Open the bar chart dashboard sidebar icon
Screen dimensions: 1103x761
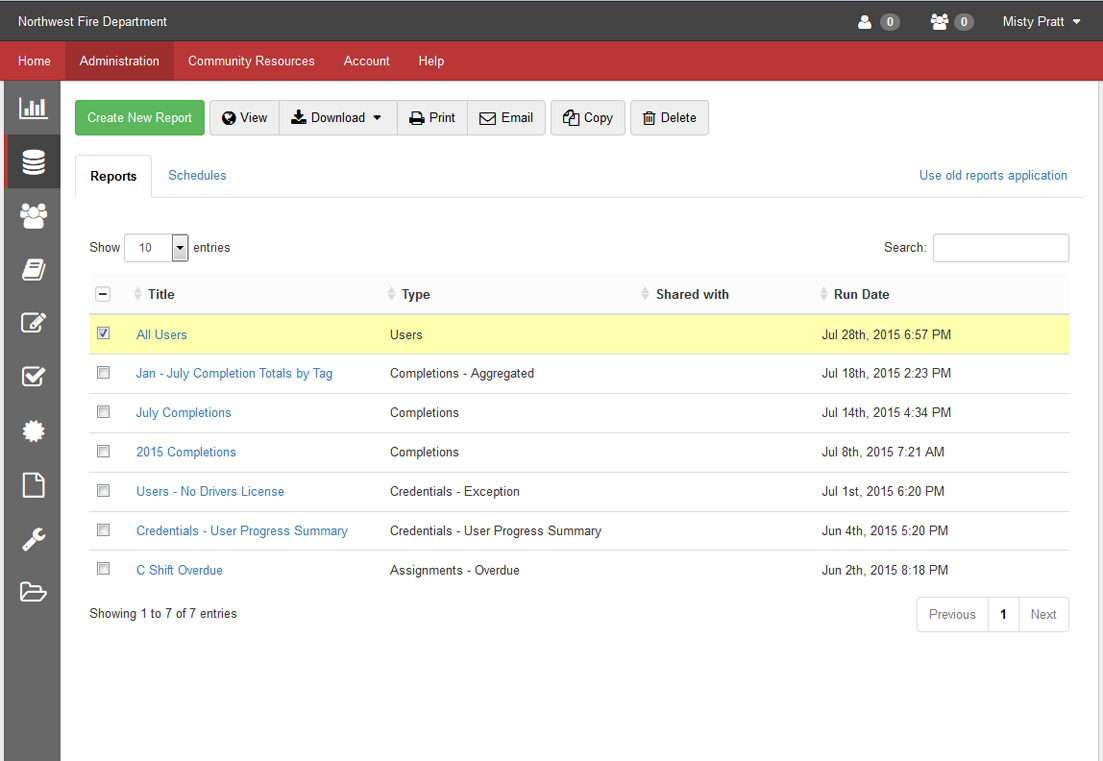pos(33,108)
